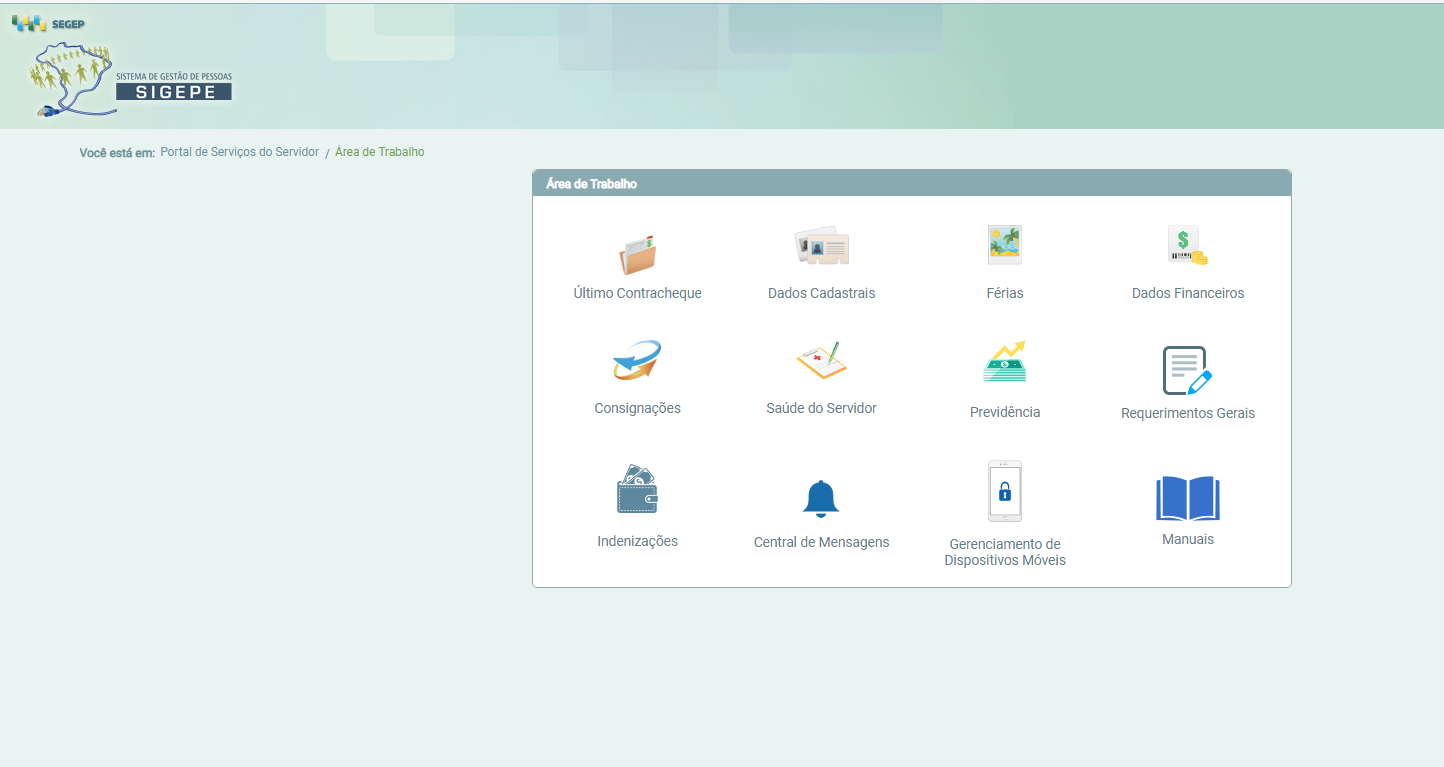The image size is (1444, 767).
Task: Open the Saúde do Servidor clipboard icon
Action: point(821,361)
